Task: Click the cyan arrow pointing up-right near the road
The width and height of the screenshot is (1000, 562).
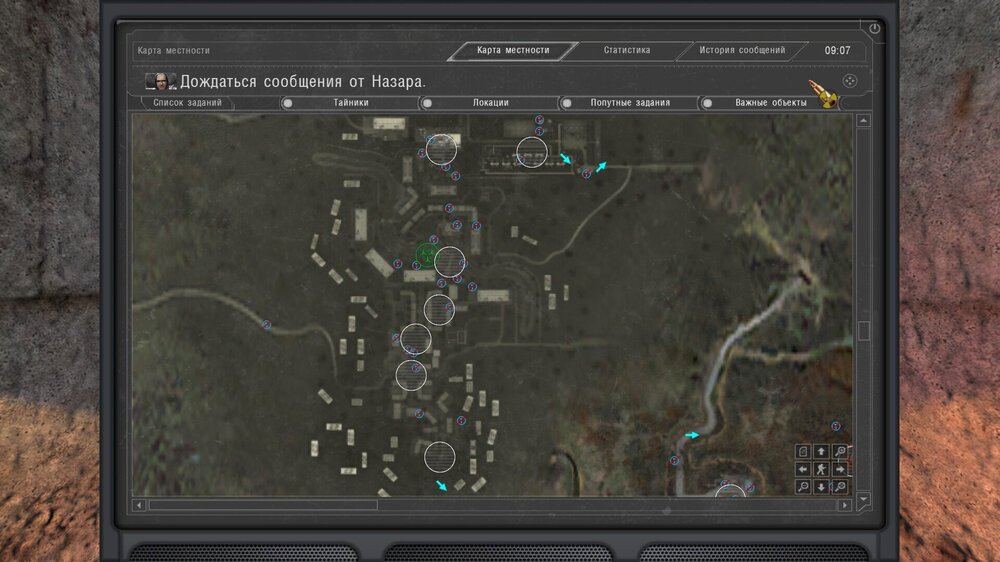Action: point(601,166)
